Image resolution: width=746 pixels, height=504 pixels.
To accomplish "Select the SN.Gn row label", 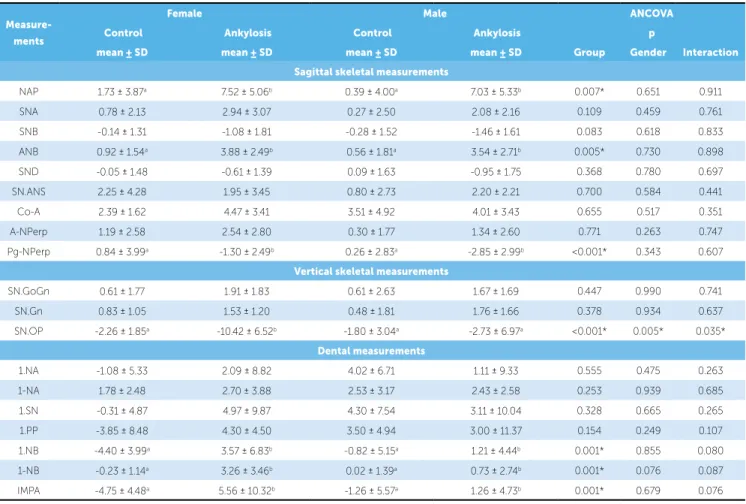I will (29, 311).
